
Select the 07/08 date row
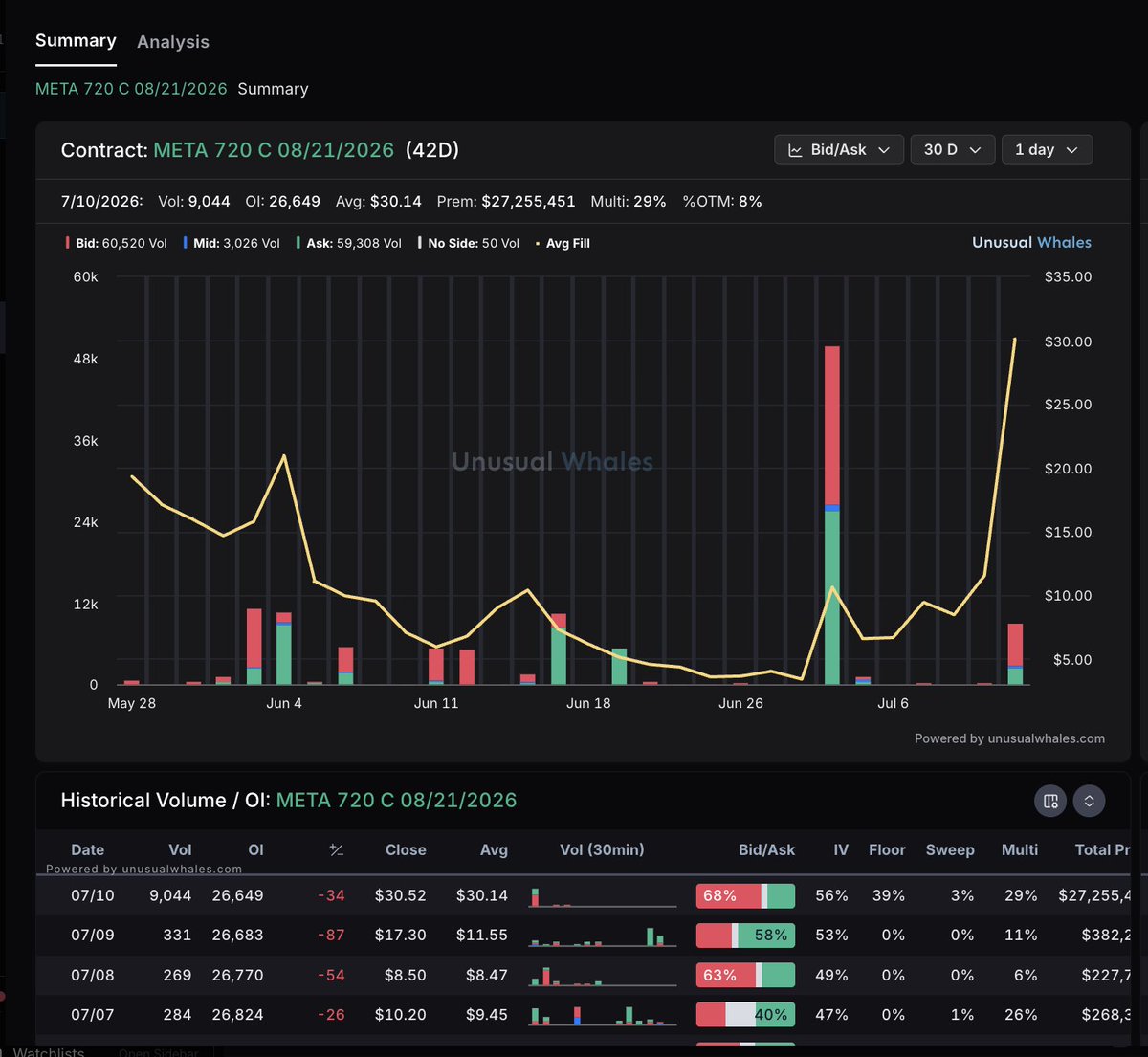tap(584, 976)
